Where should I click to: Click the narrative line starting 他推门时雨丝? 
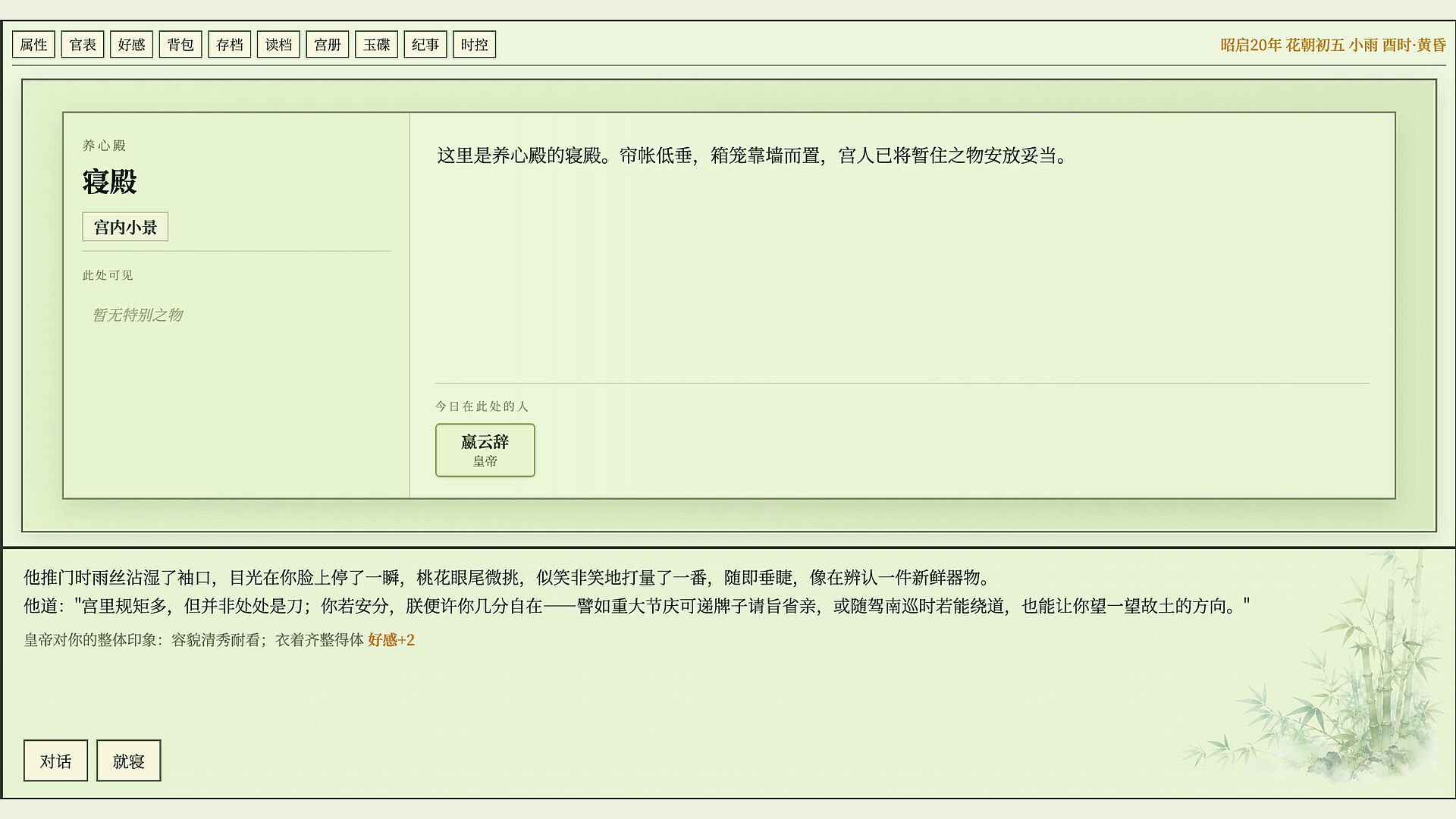click(509, 578)
